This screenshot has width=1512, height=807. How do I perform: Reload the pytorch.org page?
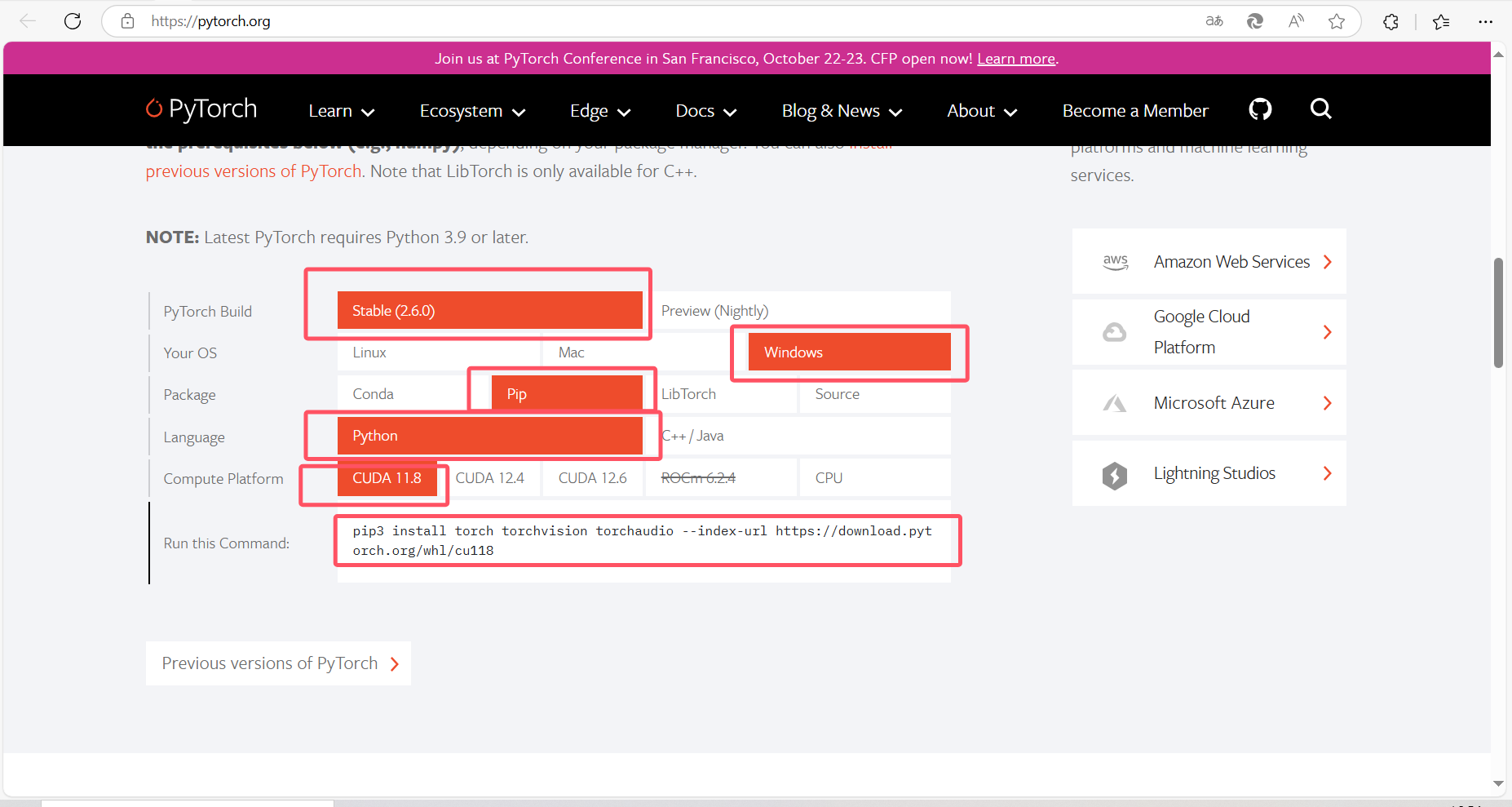(73, 21)
